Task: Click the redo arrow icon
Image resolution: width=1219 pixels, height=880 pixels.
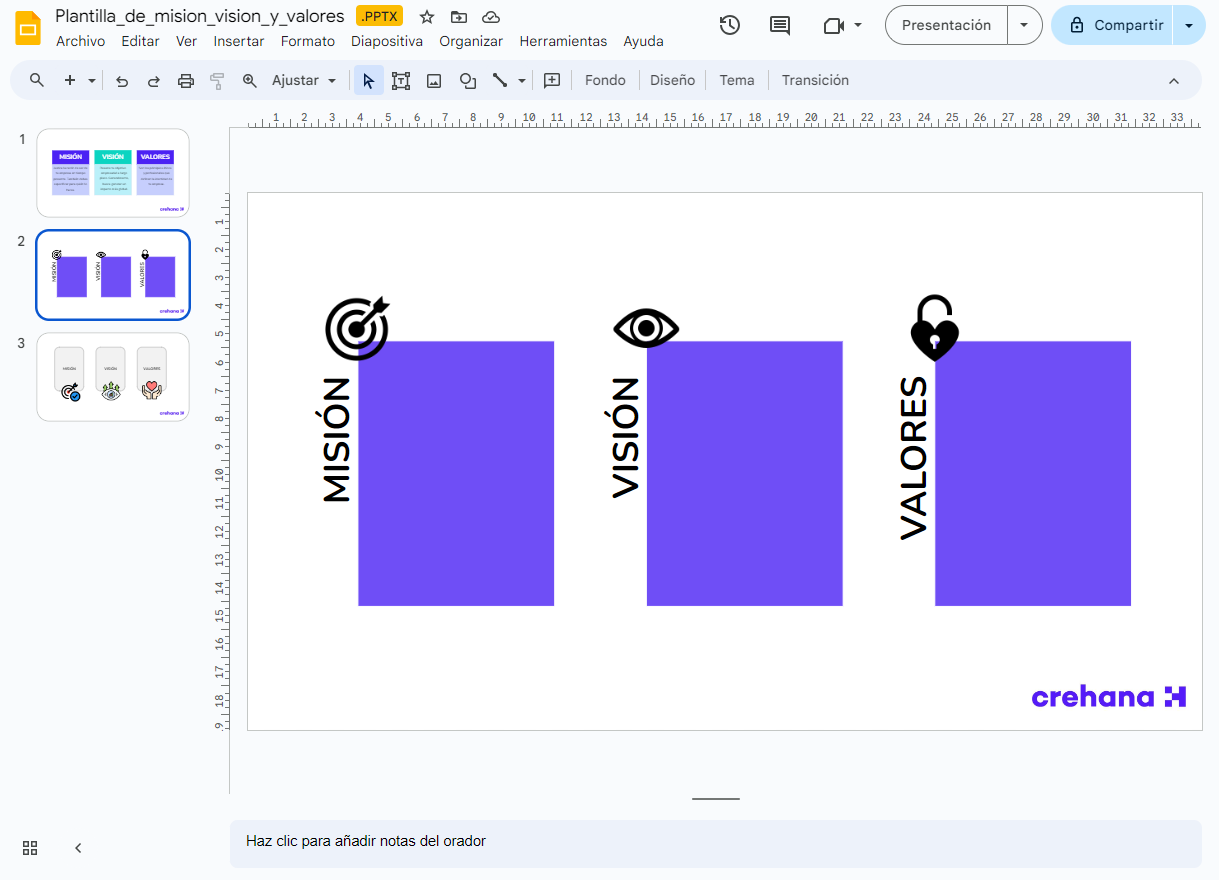Action: coord(154,81)
